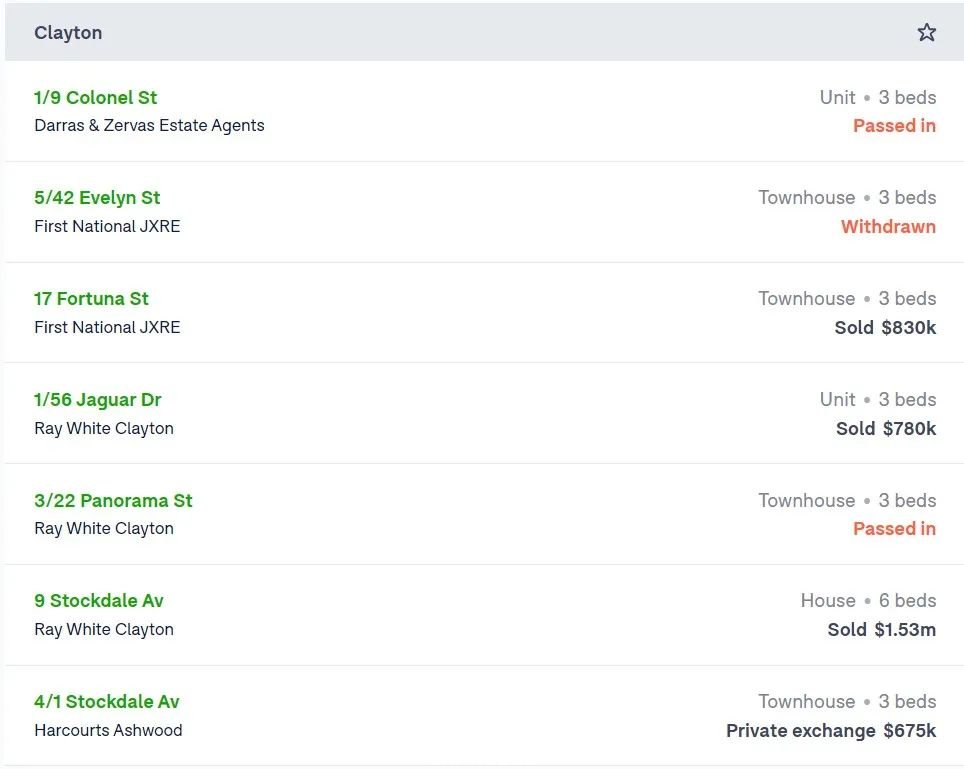
Task: Click the star icon to favourite Clayton
Action: click(x=926, y=32)
